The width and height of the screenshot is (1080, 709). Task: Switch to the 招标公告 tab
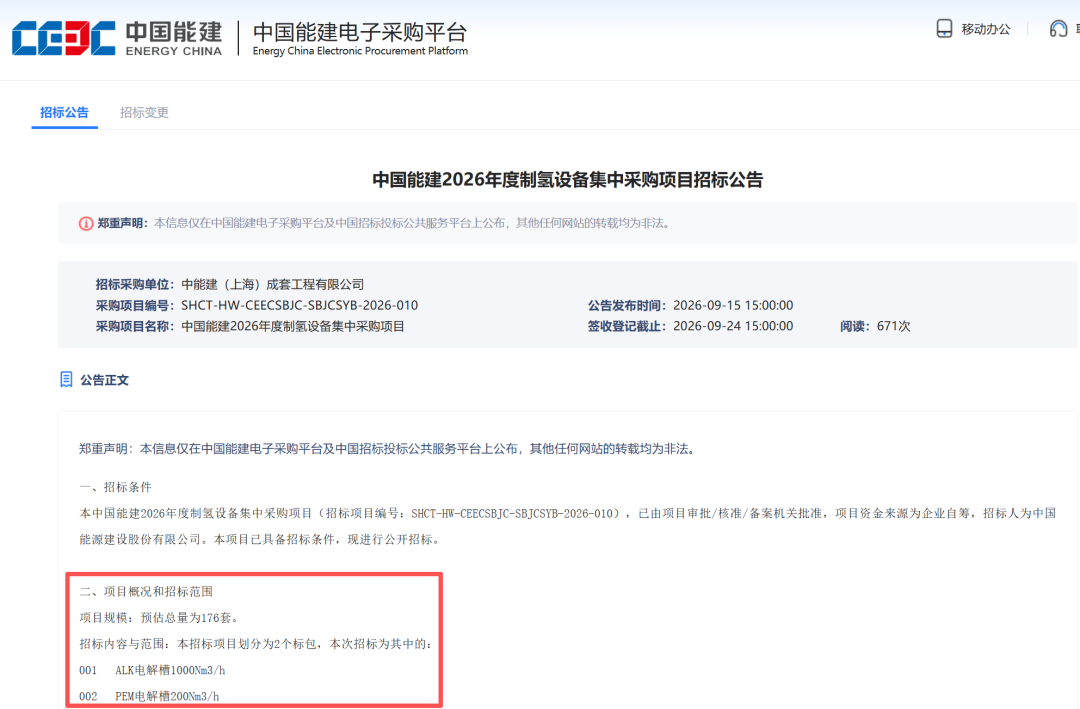coord(64,112)
